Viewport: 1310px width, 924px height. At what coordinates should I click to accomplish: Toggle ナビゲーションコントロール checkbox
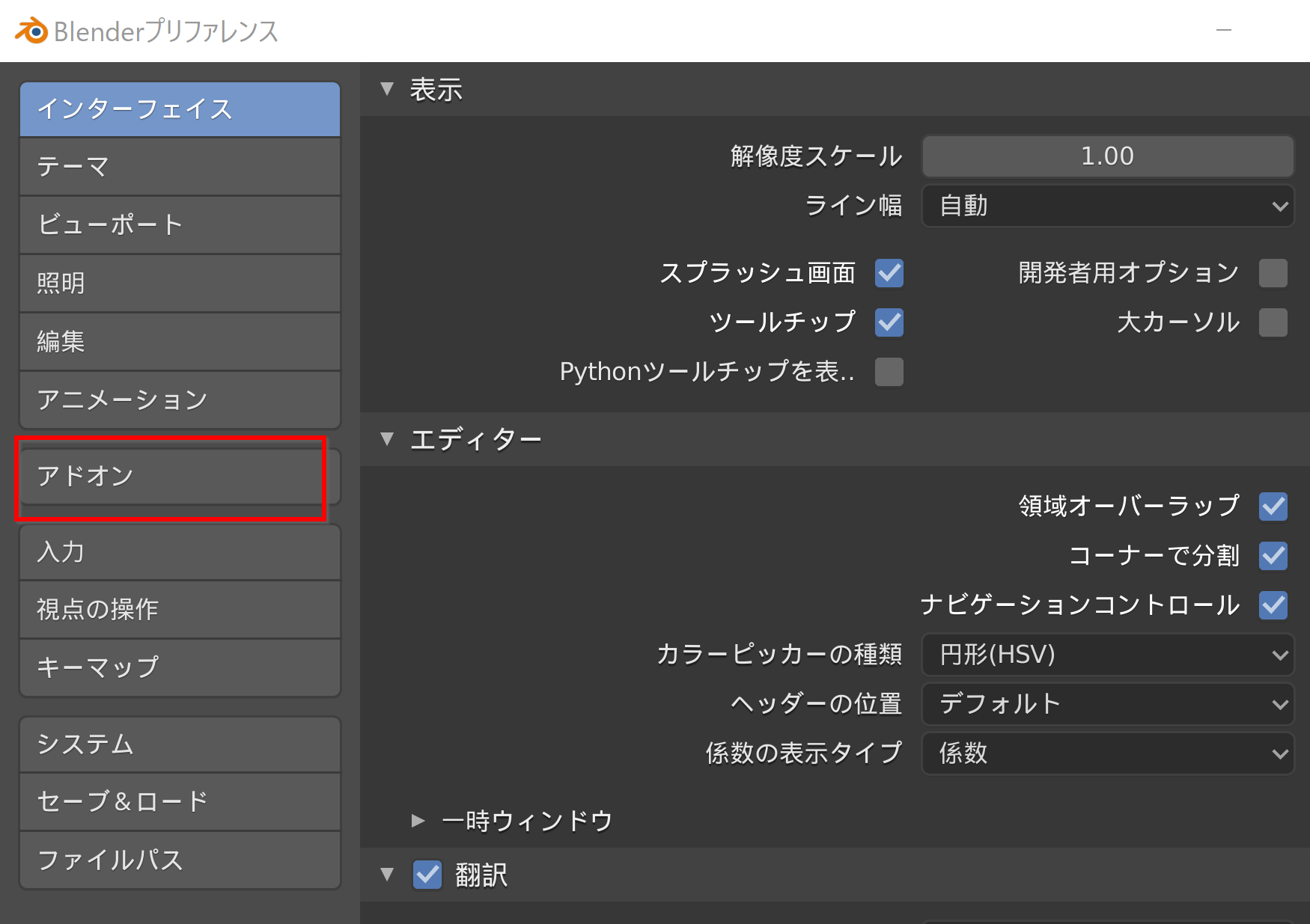(x=1273, y=605)
